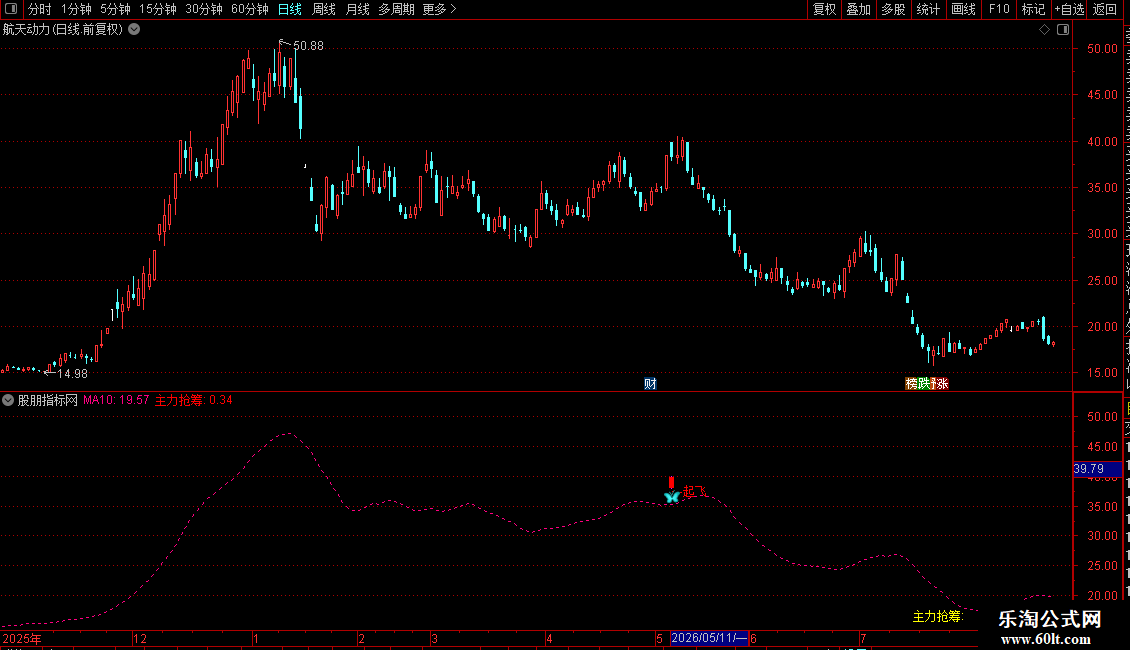Click the 返回 back button
1130x650 pixels.
1104,9
